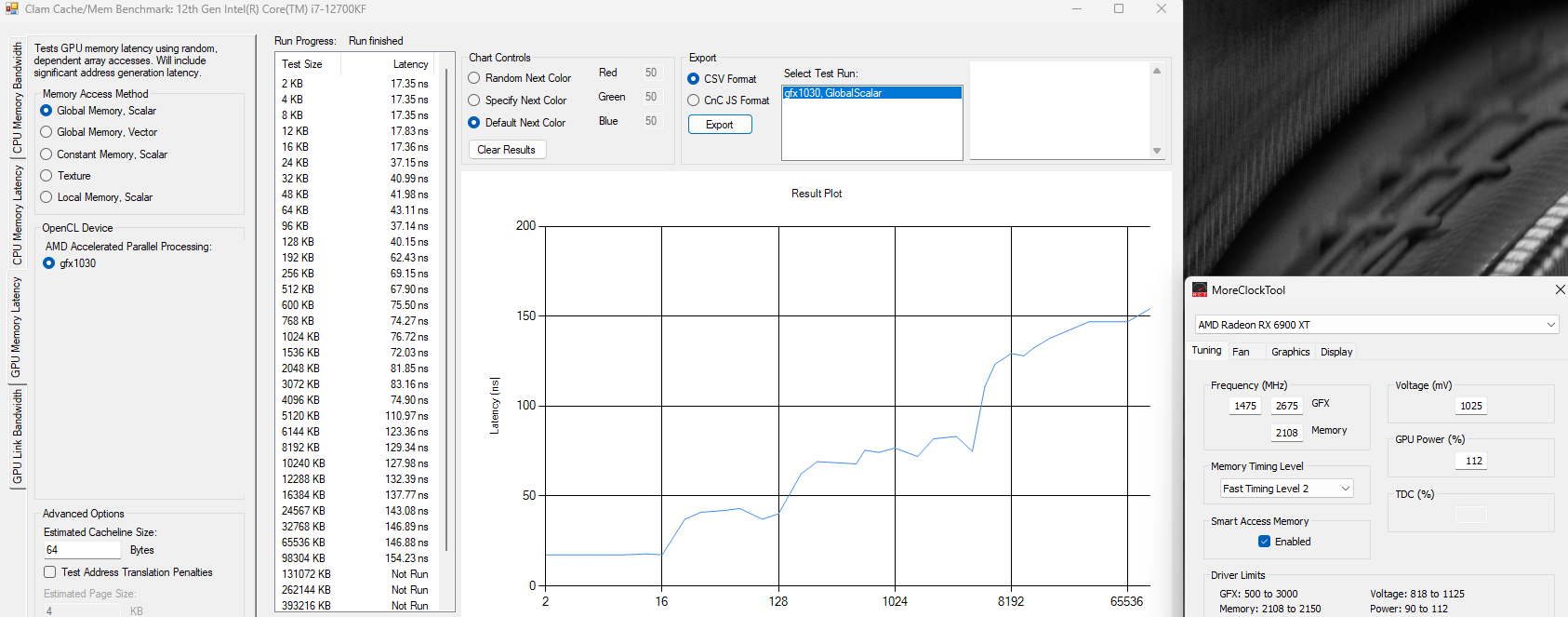1568x617 pixels.
Task: Open Graphics tab in MoreClockTool
Action: [x=1290, y=352]
